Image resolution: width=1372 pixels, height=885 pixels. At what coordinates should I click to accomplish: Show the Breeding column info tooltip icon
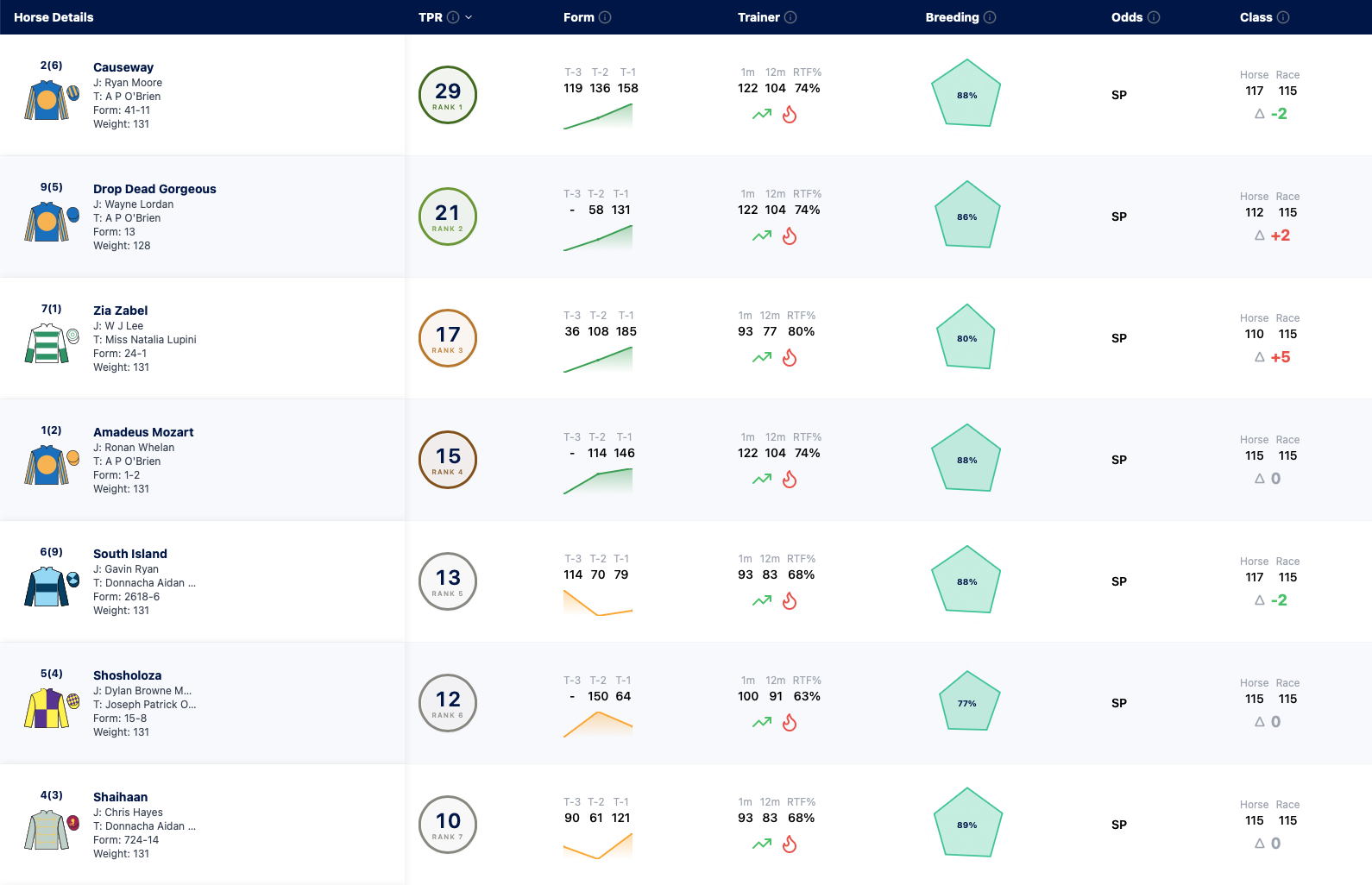tap(990, 17)
